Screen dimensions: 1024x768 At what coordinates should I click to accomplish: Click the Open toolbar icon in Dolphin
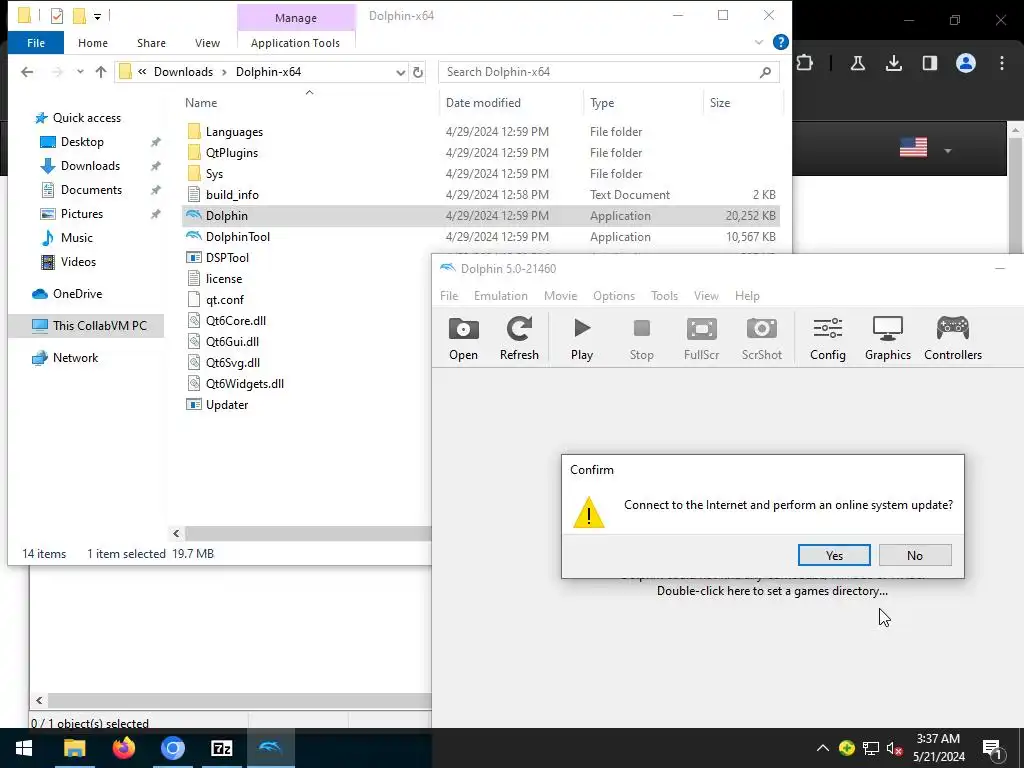(463, 338)
